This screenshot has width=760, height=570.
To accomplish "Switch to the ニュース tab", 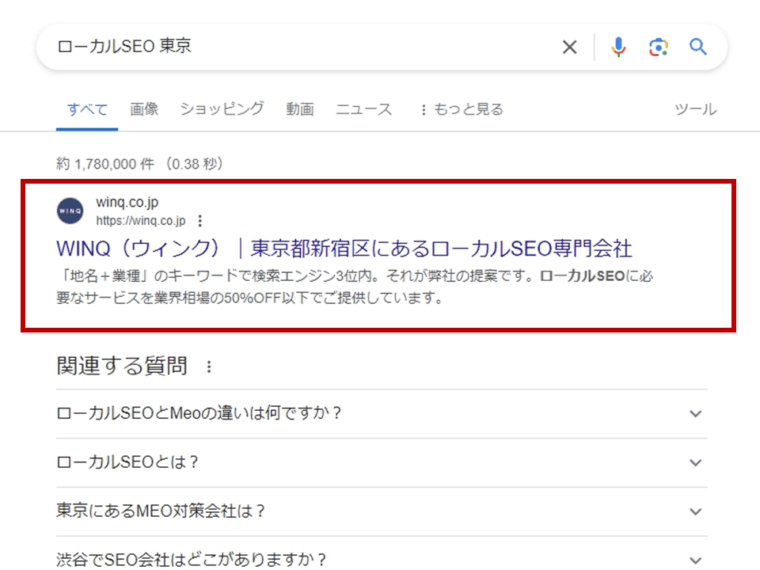I will tap(364, 109).
